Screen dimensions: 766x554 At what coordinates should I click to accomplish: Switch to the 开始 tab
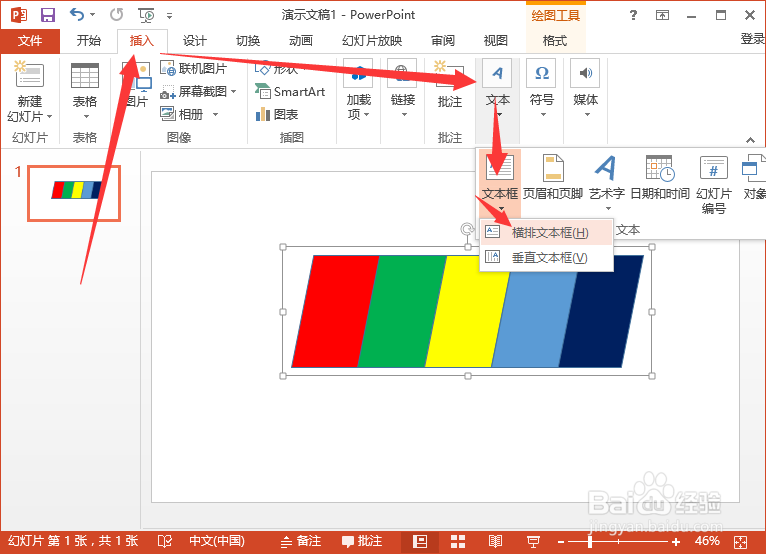coord(88,41)
